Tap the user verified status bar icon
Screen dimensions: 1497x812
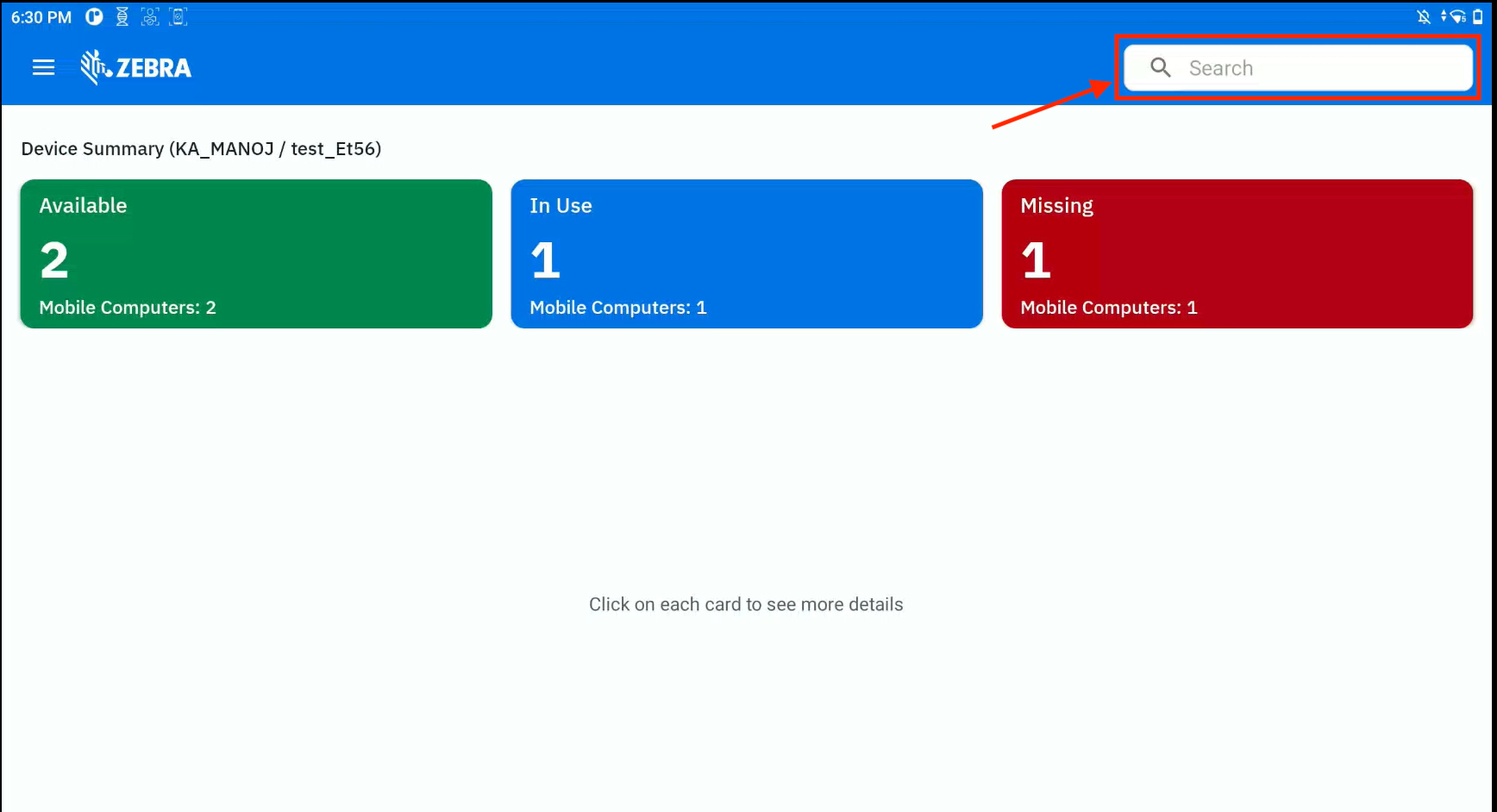[150, 17]
